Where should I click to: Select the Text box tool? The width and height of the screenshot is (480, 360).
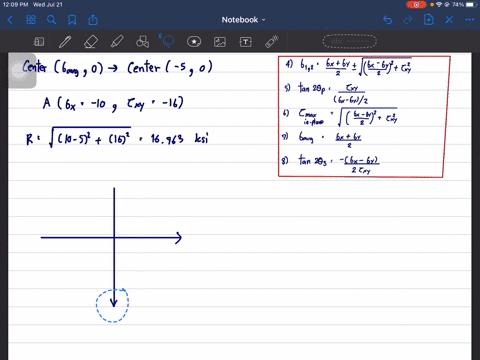point(245,42)
